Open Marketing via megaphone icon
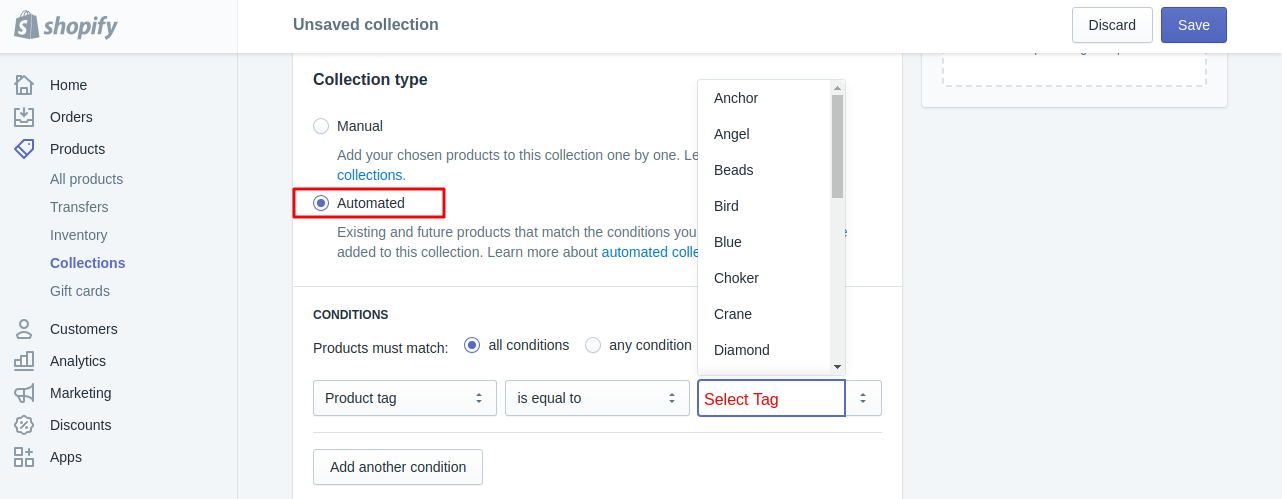Screen dimensions: 1282x499 [x=24, y=393]
